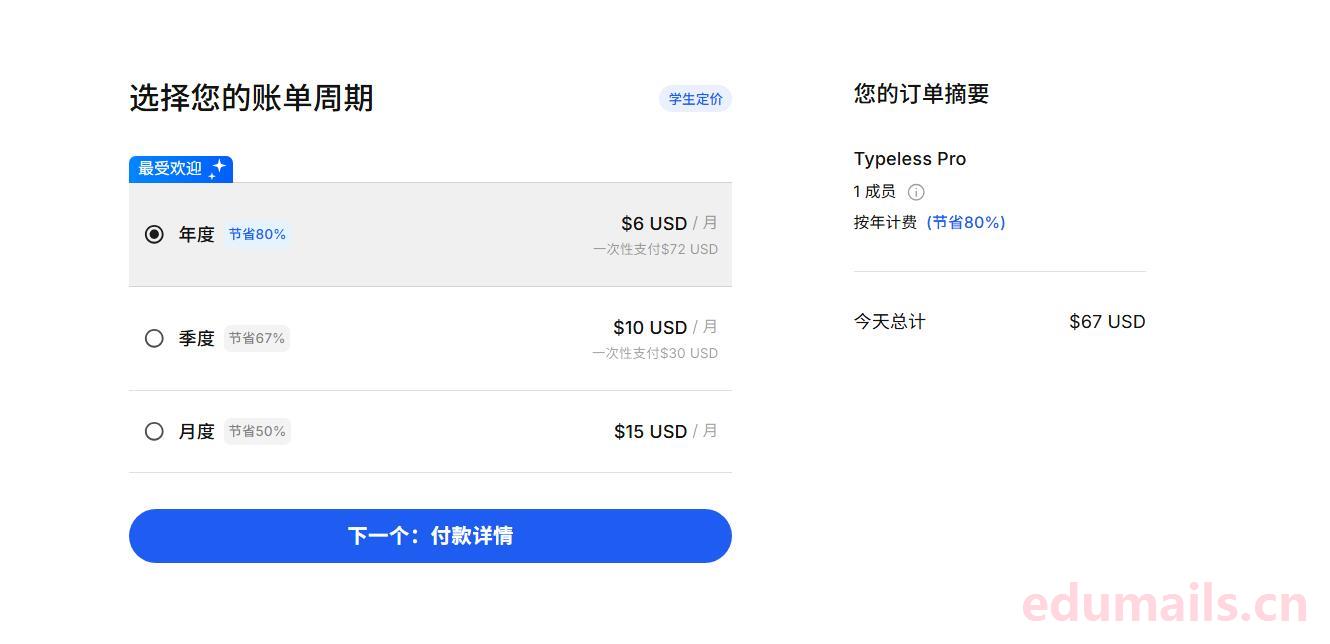The image size is (1330, 644).
Task: Click 下一个：付款详情 button
Action: [x=430, y=536]
